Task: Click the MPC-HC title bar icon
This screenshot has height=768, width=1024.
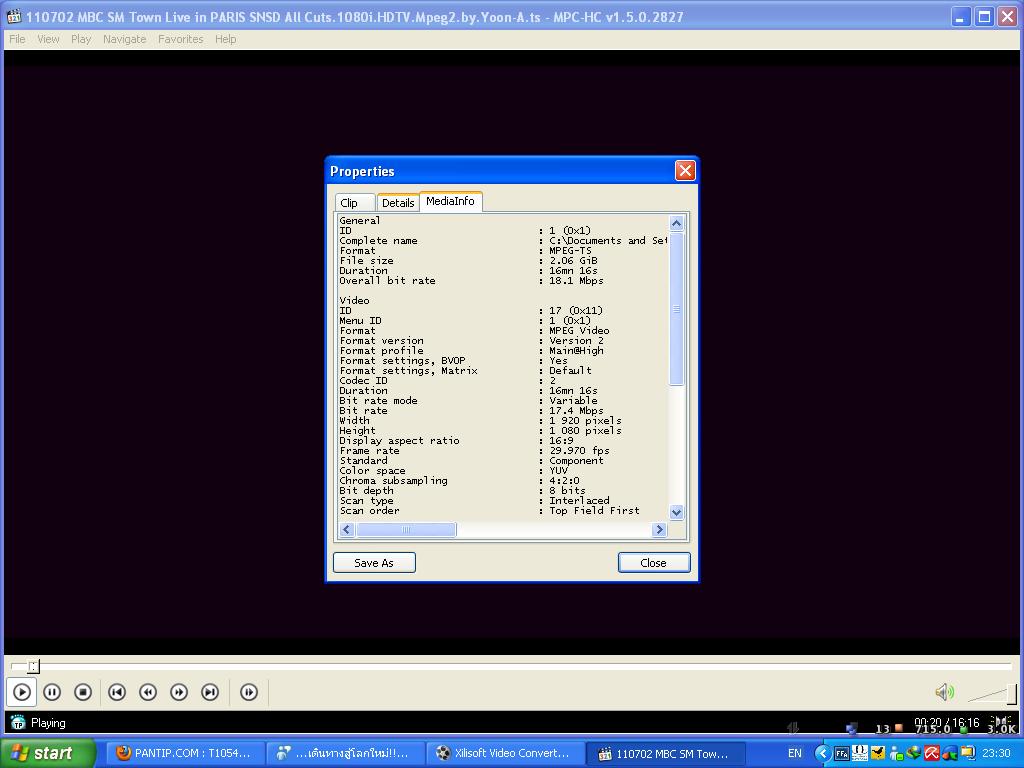Action: coord(14,16)
